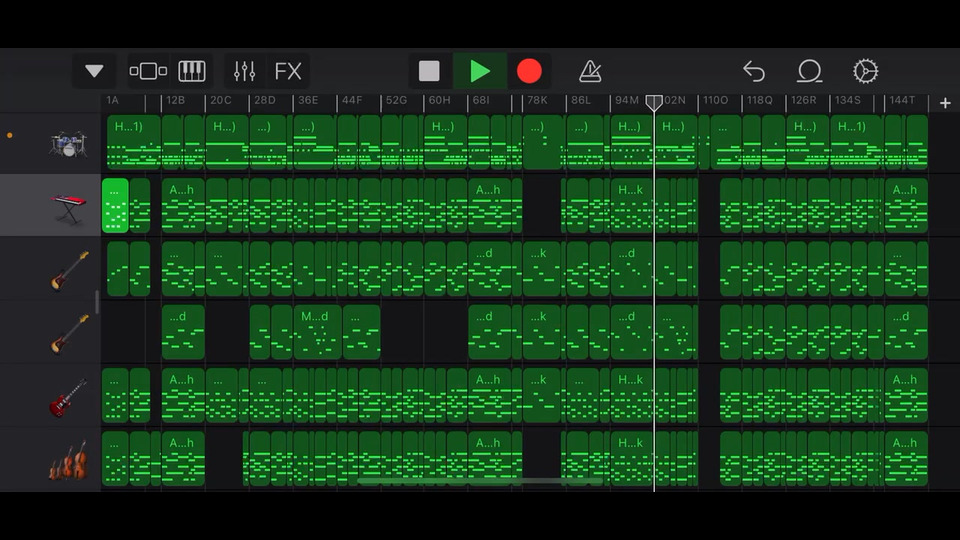
Task: Select the last A...h region on keyboard track
Action: point(906,206)
